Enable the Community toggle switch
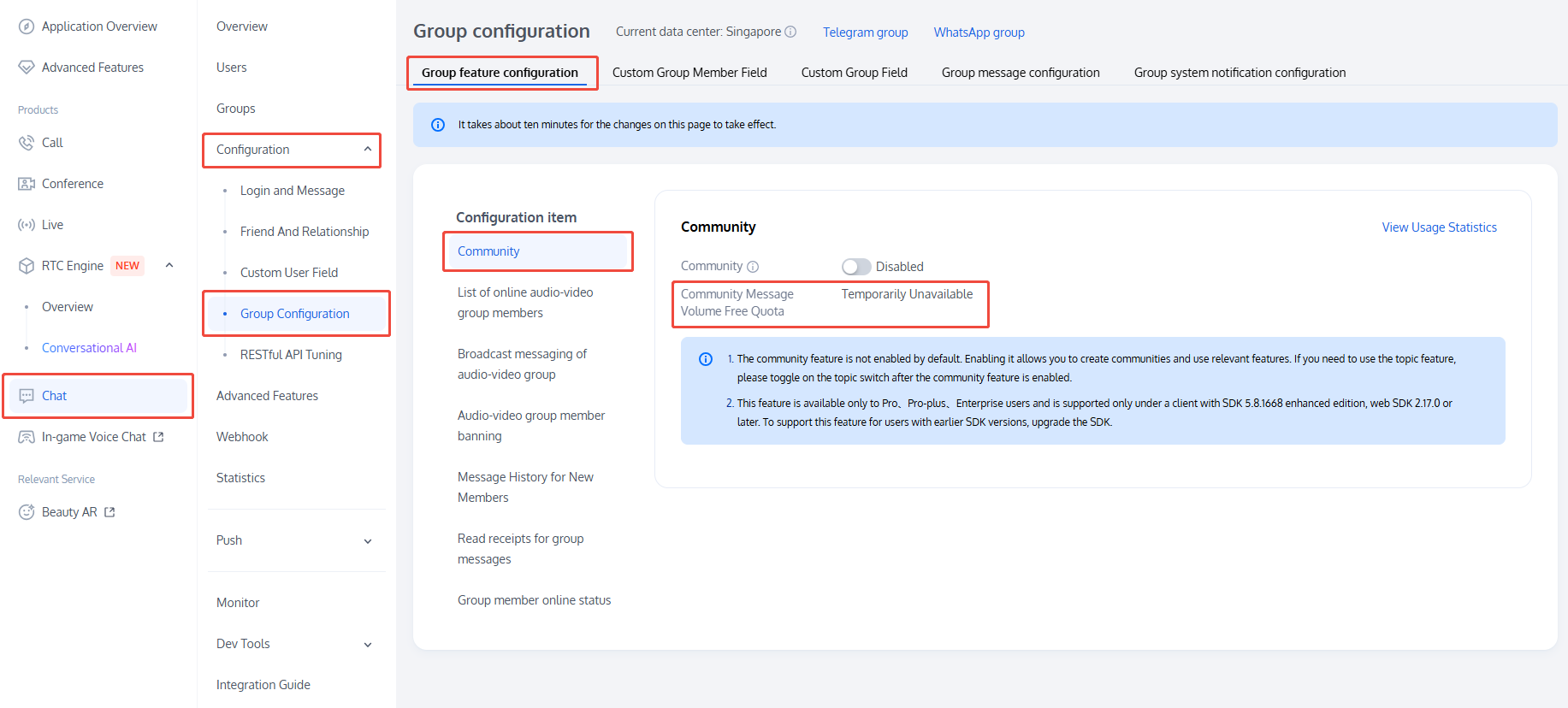The image size is (1568, 708). tap(855, 267)
